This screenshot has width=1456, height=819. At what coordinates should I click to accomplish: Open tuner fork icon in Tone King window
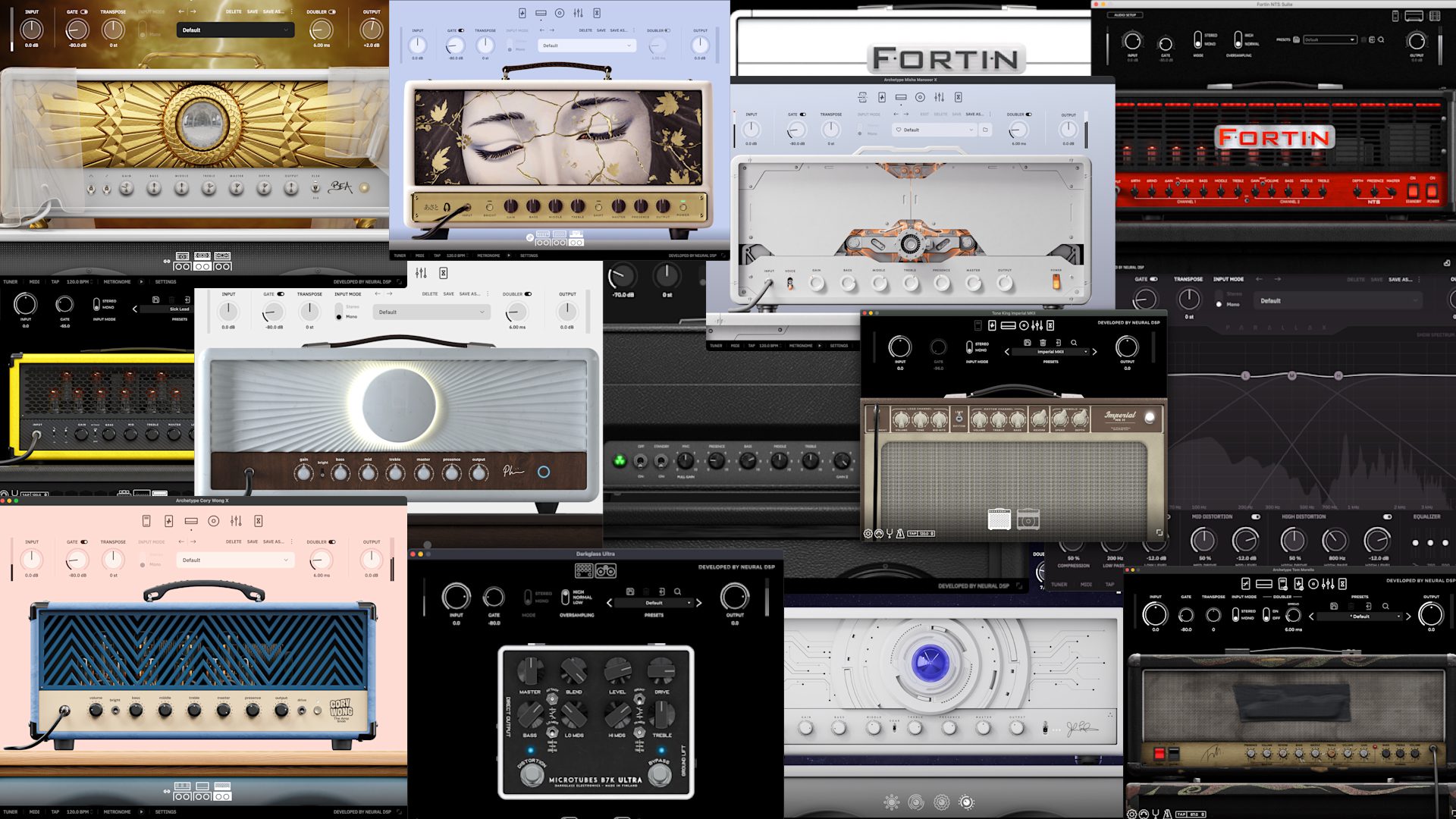pyautogui.click(x=890, y=534)
